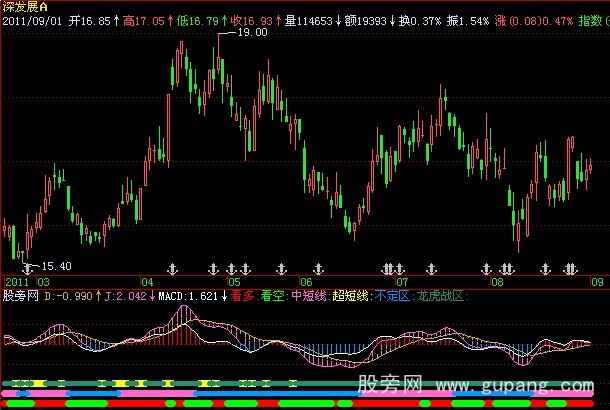Select the opening price 开16.85
The height and width of the screenshot is (410, 610).
90,21
